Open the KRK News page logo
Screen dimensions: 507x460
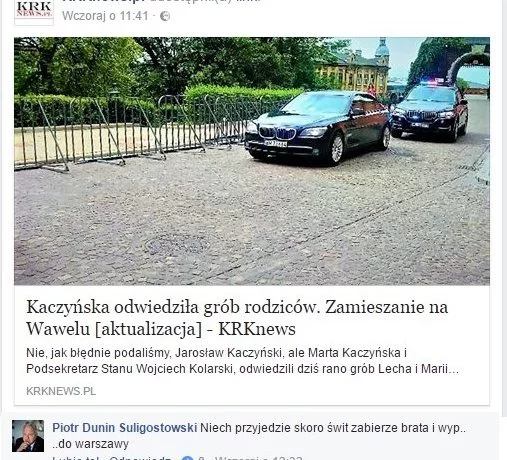coord(34,12)
